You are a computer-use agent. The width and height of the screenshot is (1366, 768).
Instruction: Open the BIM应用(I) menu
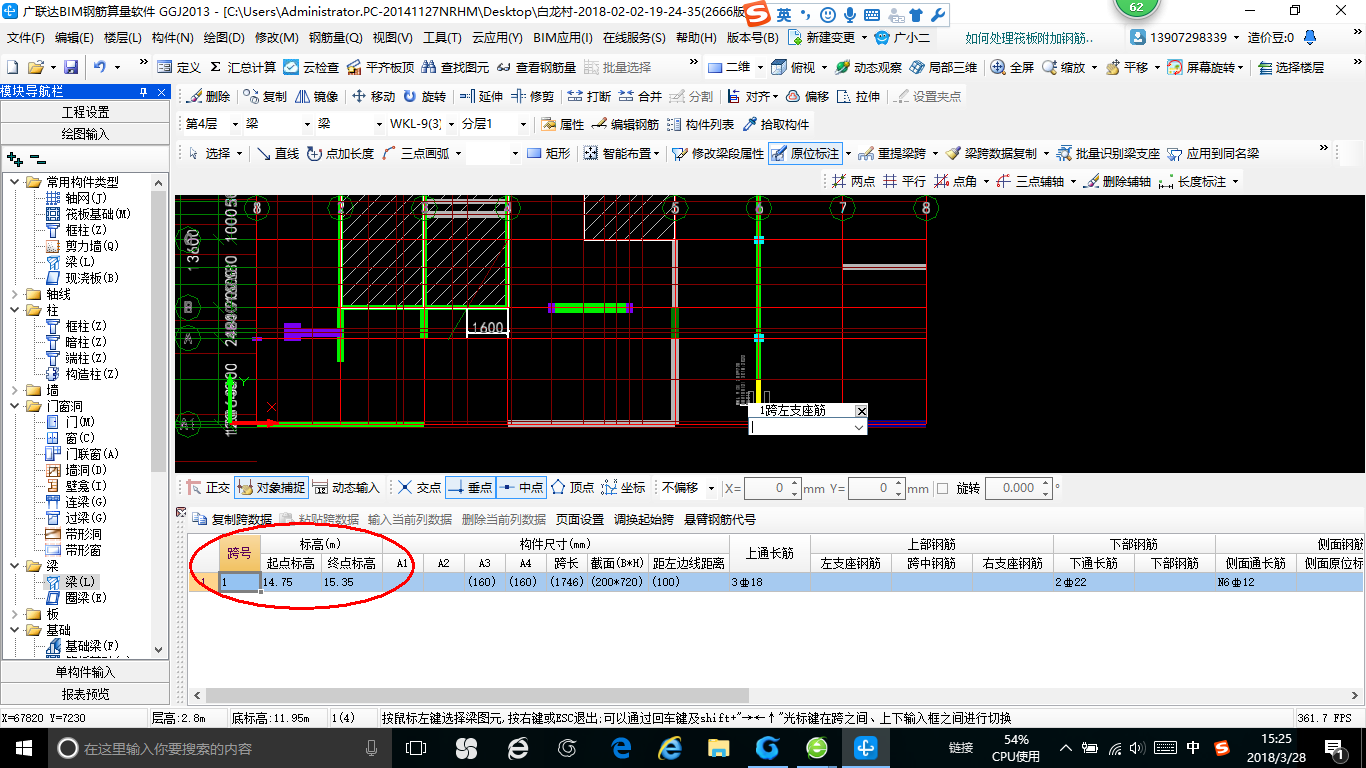[x=563, y=38]
